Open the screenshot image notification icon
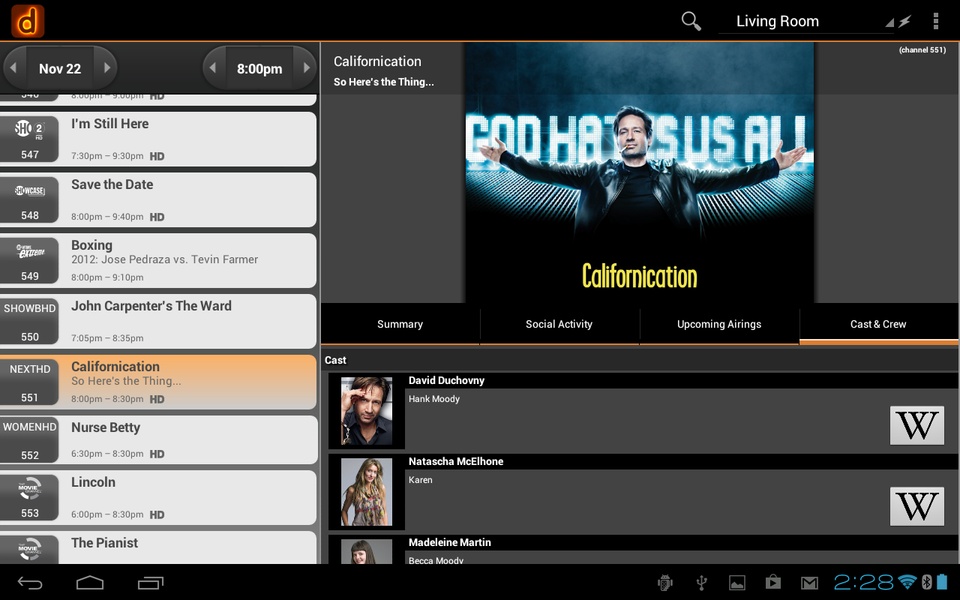960x600 pixels. pos(737,582)
